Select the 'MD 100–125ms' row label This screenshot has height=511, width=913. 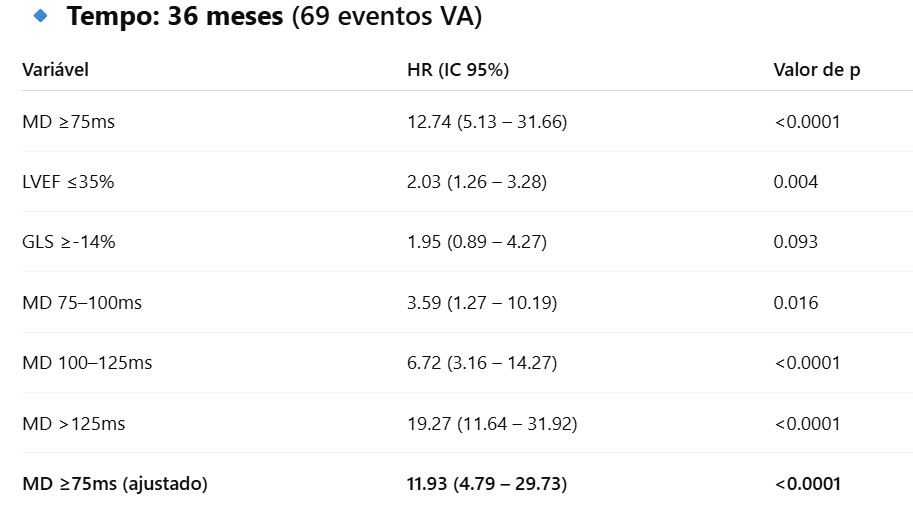click(x=87, y=363)
